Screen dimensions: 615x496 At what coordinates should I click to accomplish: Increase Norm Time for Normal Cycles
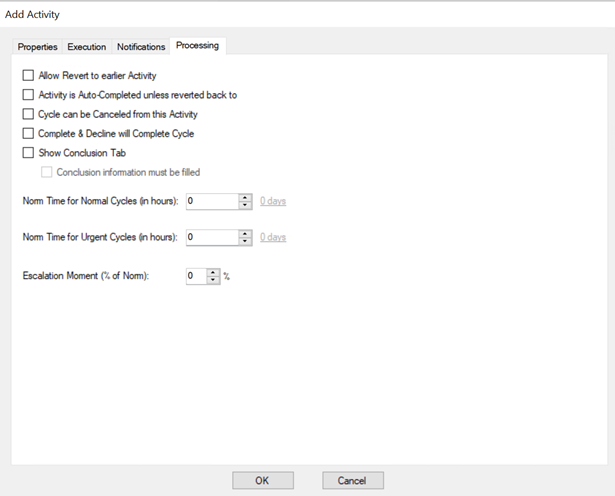(245, 197)
